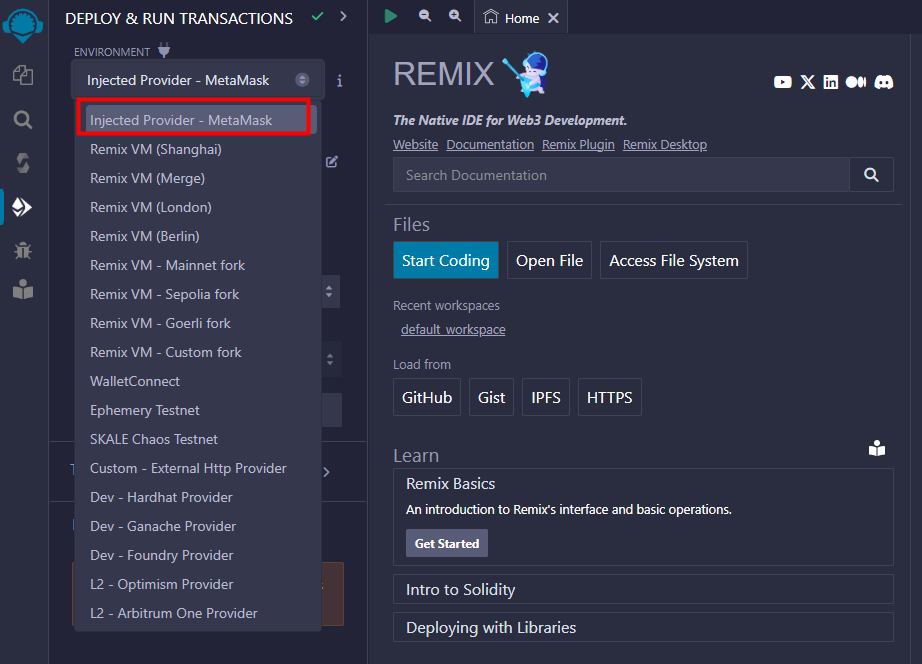Load from IPFS button
This screenshot has height=664, width=922.
546,397
